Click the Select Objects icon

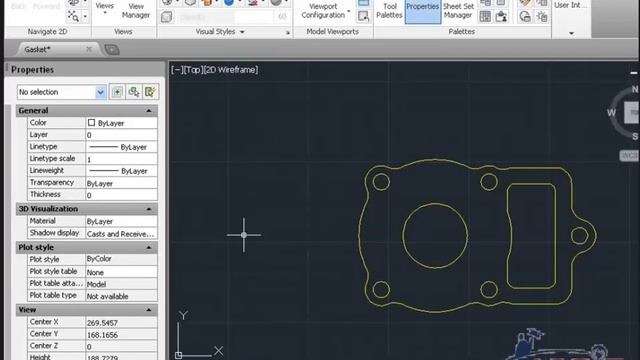click(x=134, y=92)
